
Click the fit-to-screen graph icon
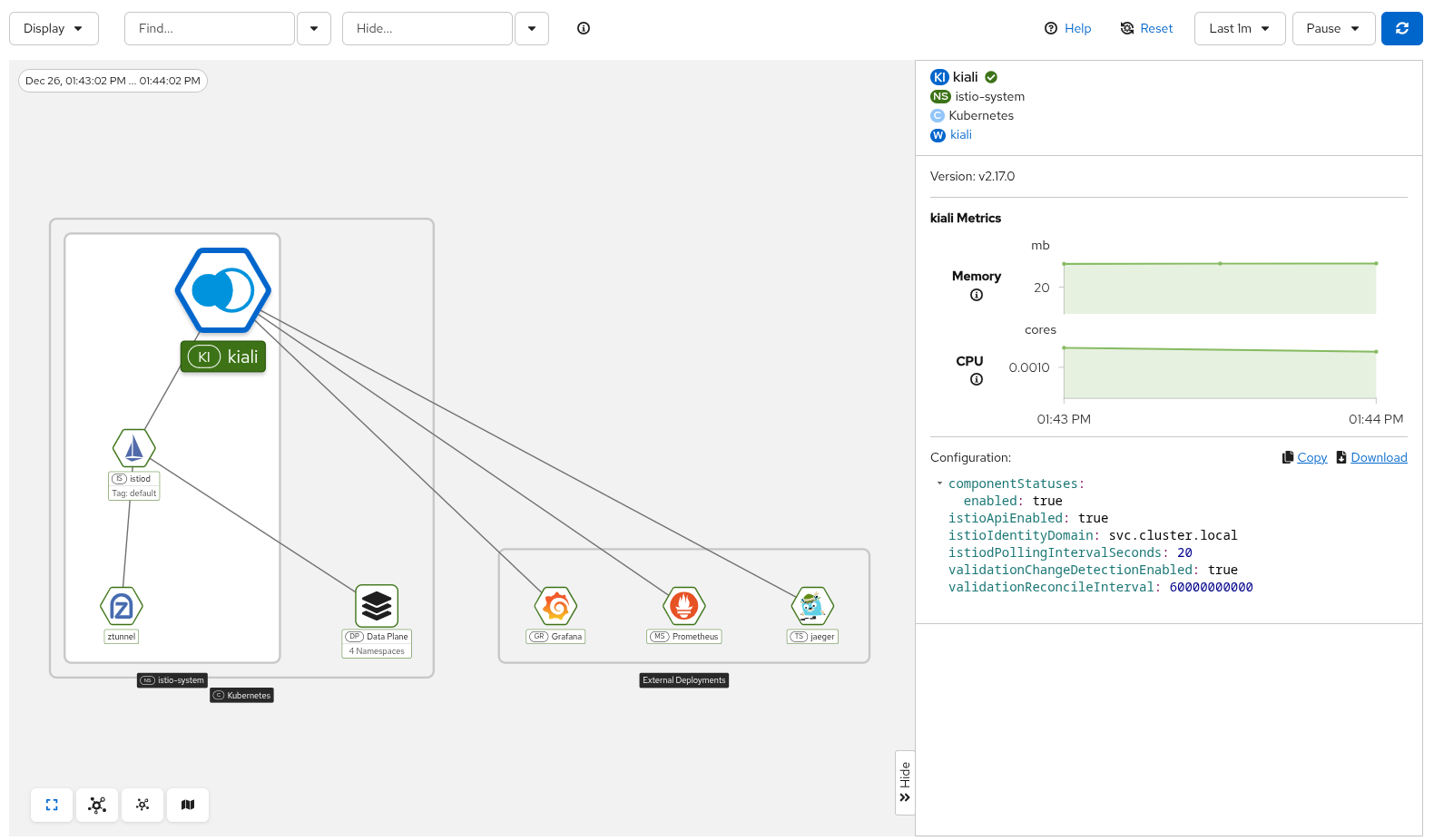(52, 805)
